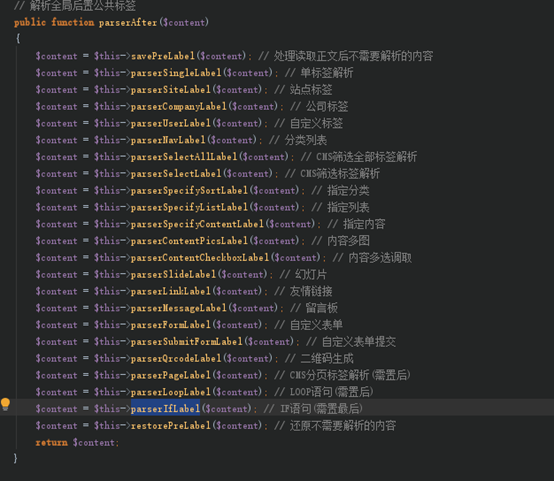The image size is (554, 481).
Task: Click the parserSpecifyContentLabel method call
Action: (x=197, y=224)
